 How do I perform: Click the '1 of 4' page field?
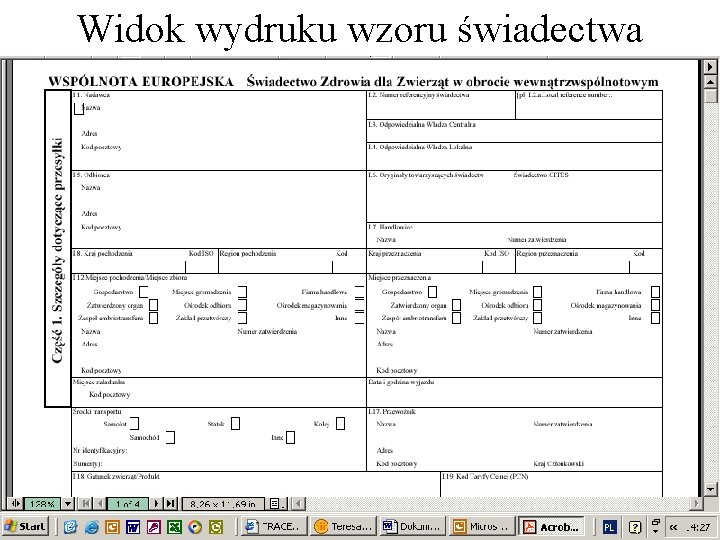click(128, 504)
